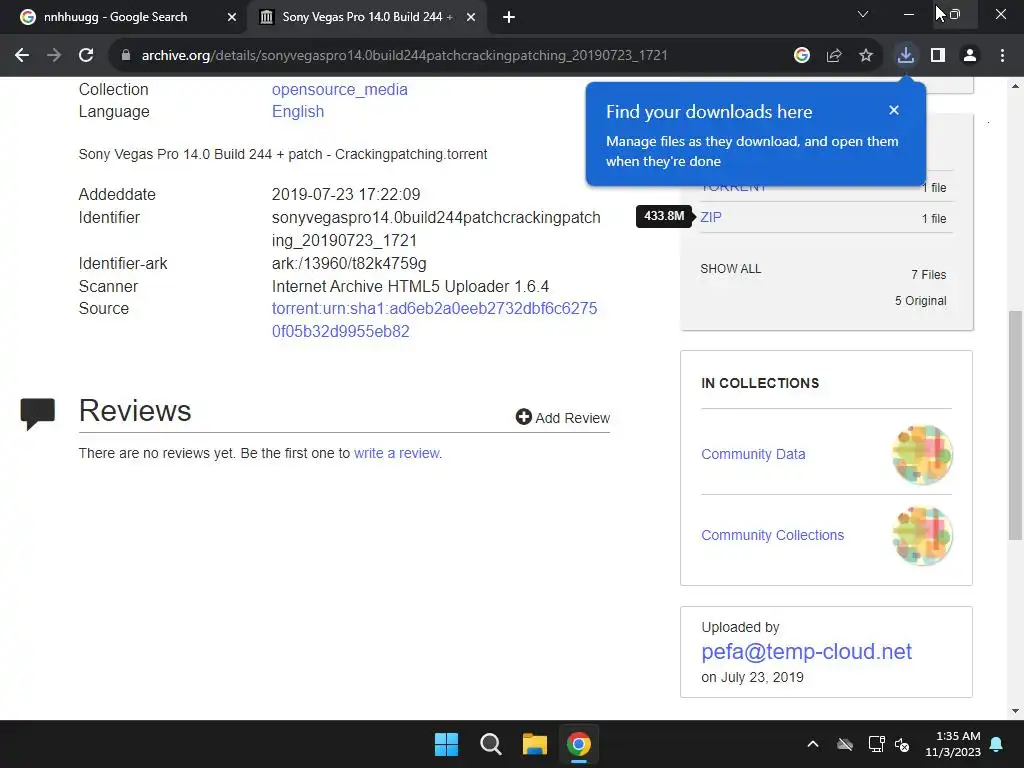Click the address bar URL
This screenshot has width=1024, height=768.
click(405, 56)
